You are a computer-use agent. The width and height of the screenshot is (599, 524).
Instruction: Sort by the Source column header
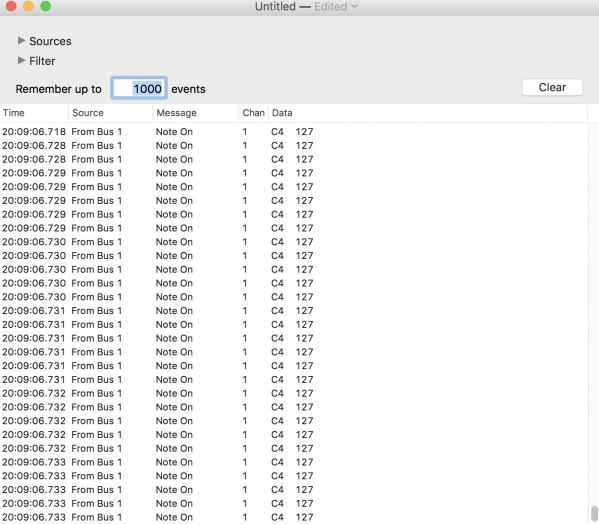tap(110, 113)
